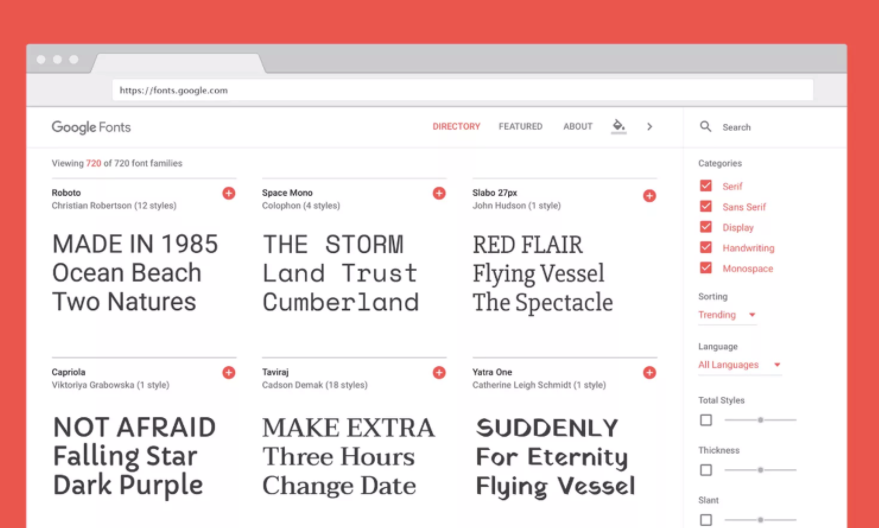Click the Yatra One sample 'SUDDENLY'
This screenshot has width=879, height=528.
547,428
